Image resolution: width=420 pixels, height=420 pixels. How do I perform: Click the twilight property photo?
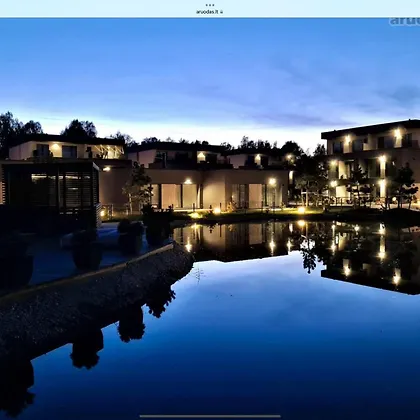[x=210, y=219]
